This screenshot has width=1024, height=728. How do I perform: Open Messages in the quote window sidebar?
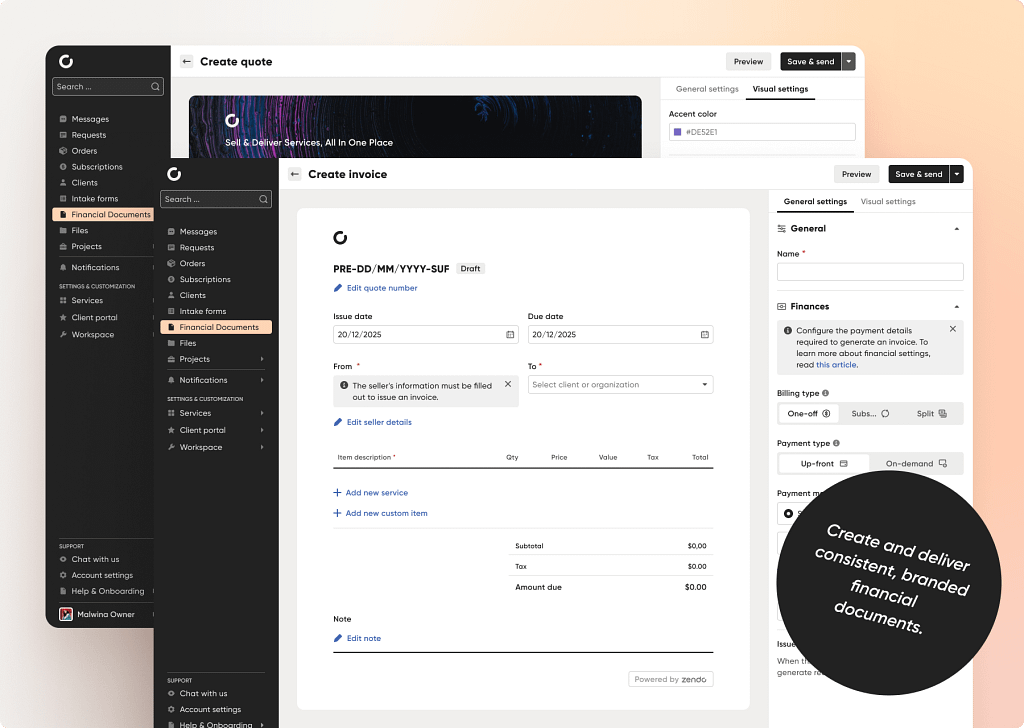[x=89, y=119]
